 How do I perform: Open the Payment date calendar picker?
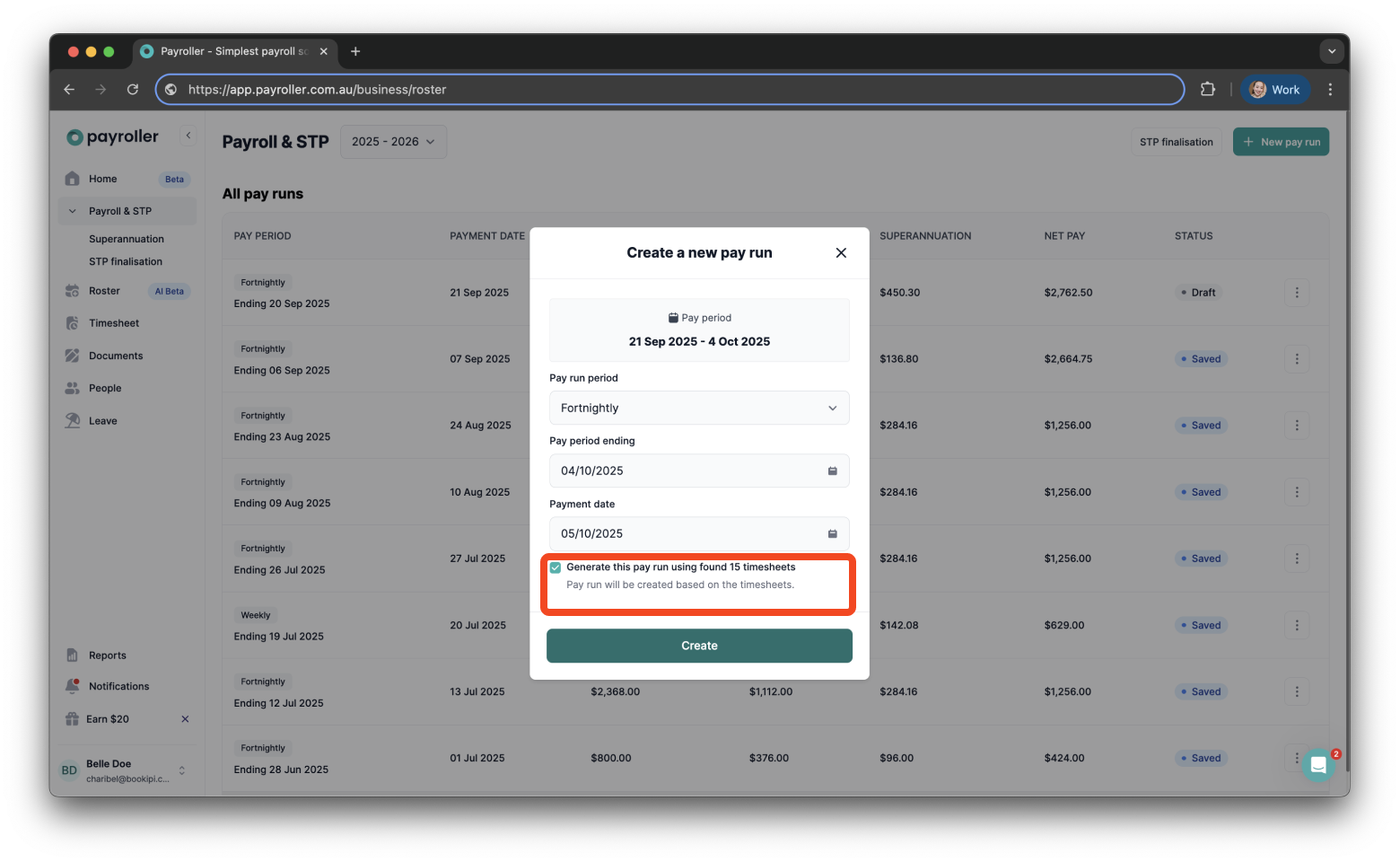coord(831,532)
